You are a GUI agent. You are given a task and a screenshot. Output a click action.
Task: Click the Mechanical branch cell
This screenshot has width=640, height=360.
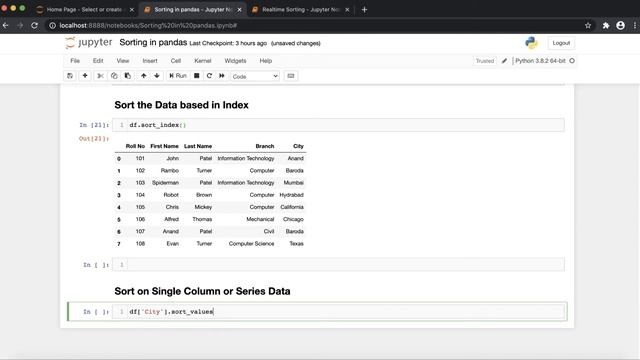260,219
